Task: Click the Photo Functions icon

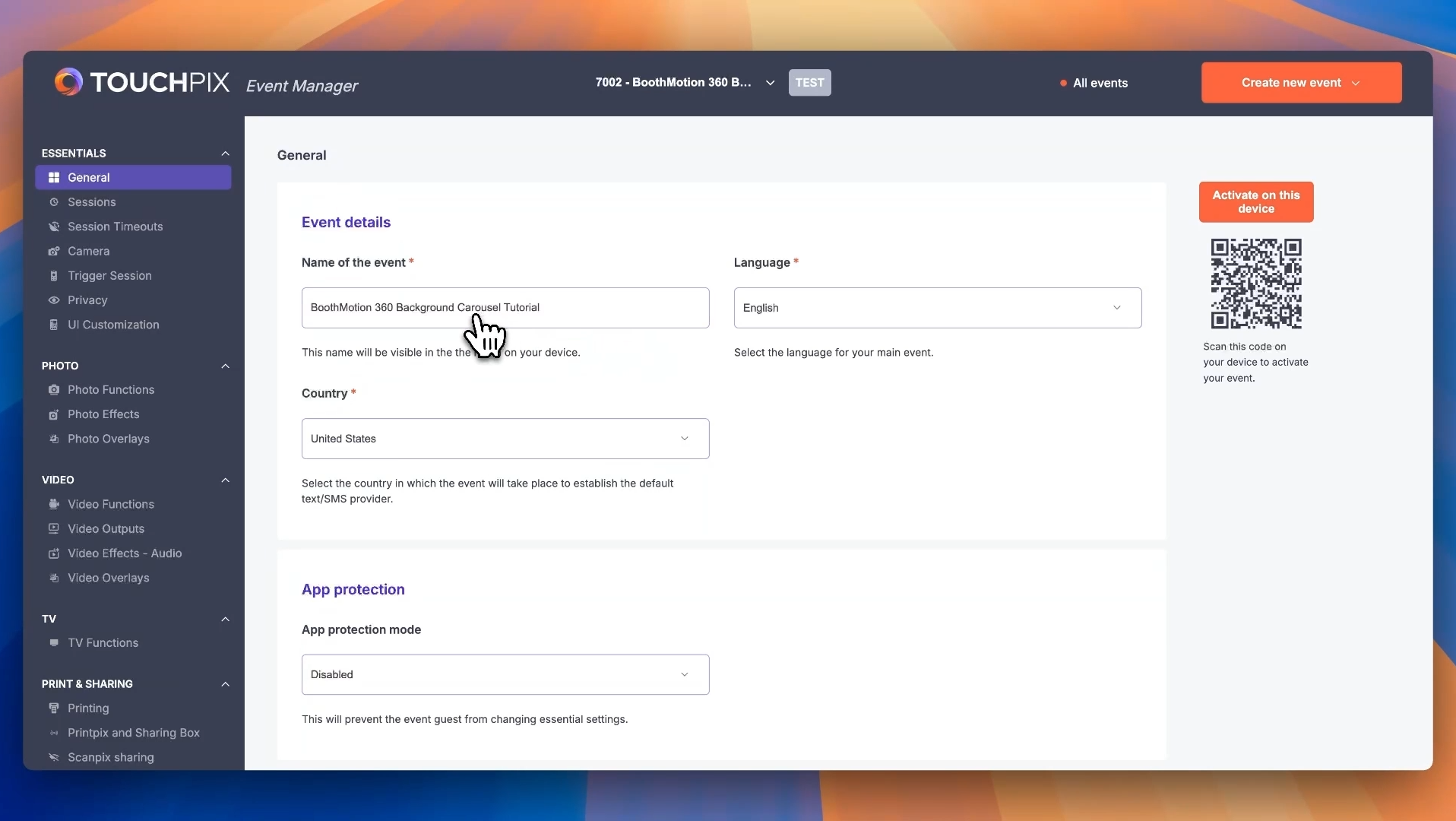Action: pos(54,390)
